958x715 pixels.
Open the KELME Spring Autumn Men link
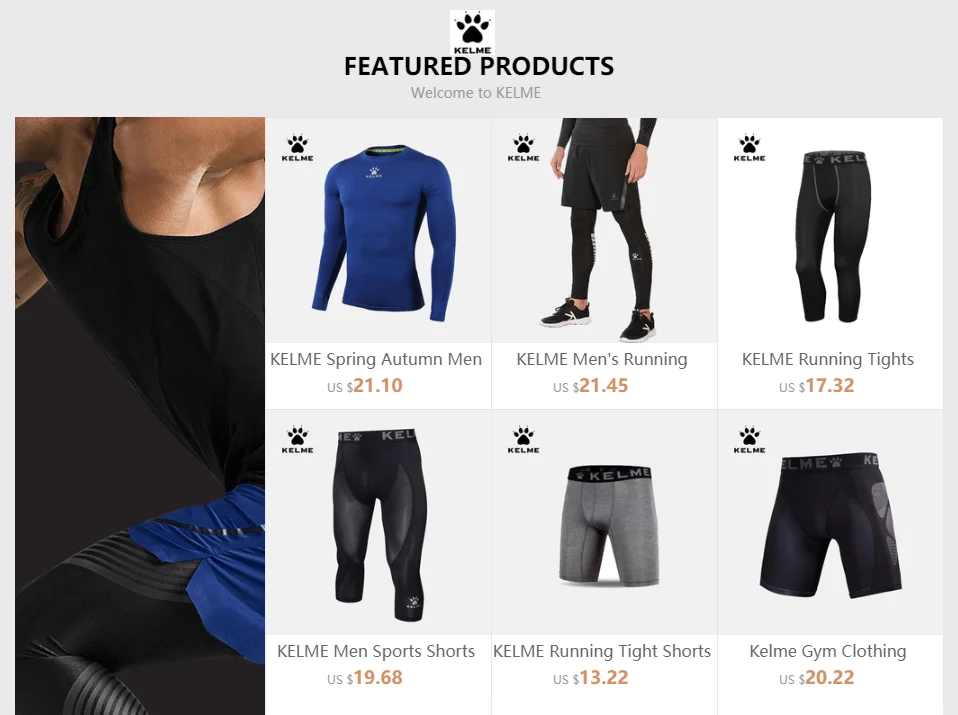pyautogui.click(x=376, y=359)
